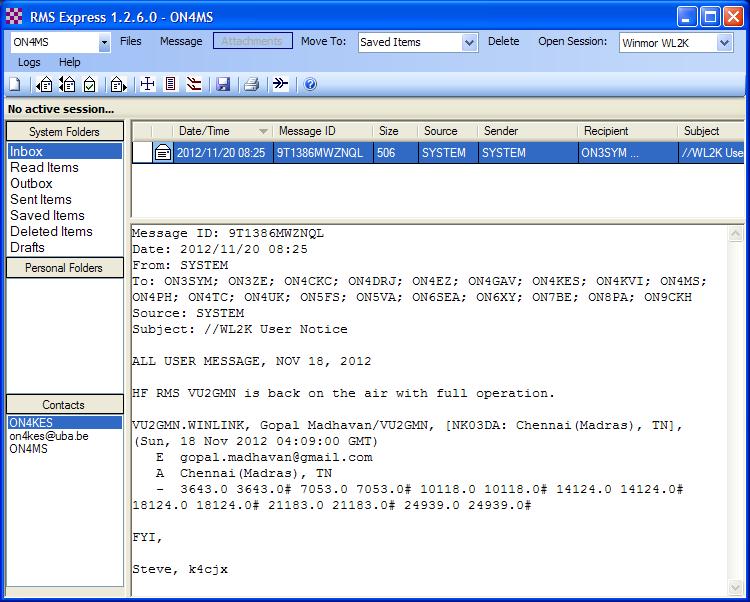Click the reply-all envelope icon with double arrows

point(67,85)
